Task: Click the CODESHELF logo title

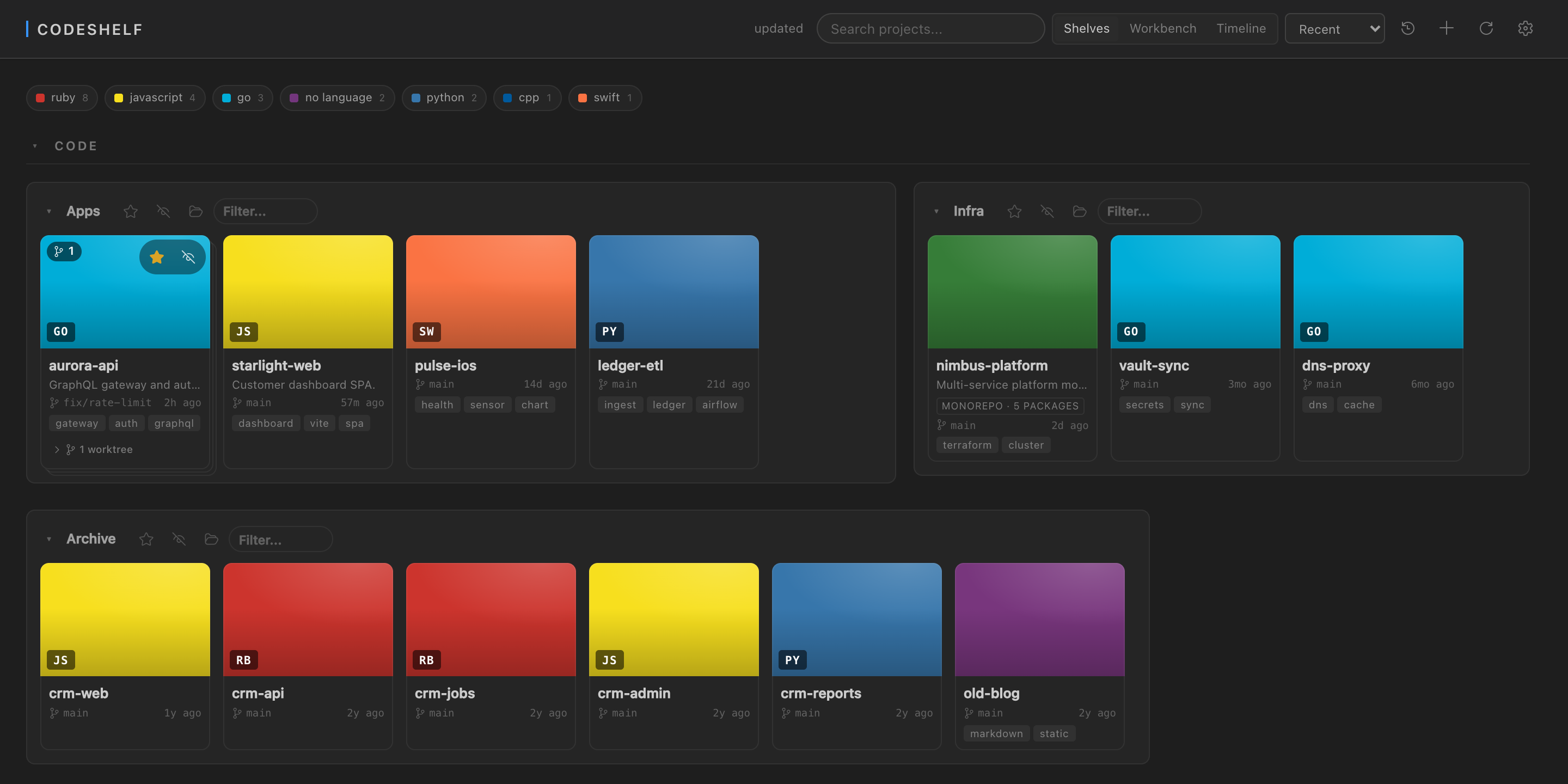Action: [90, 29]
